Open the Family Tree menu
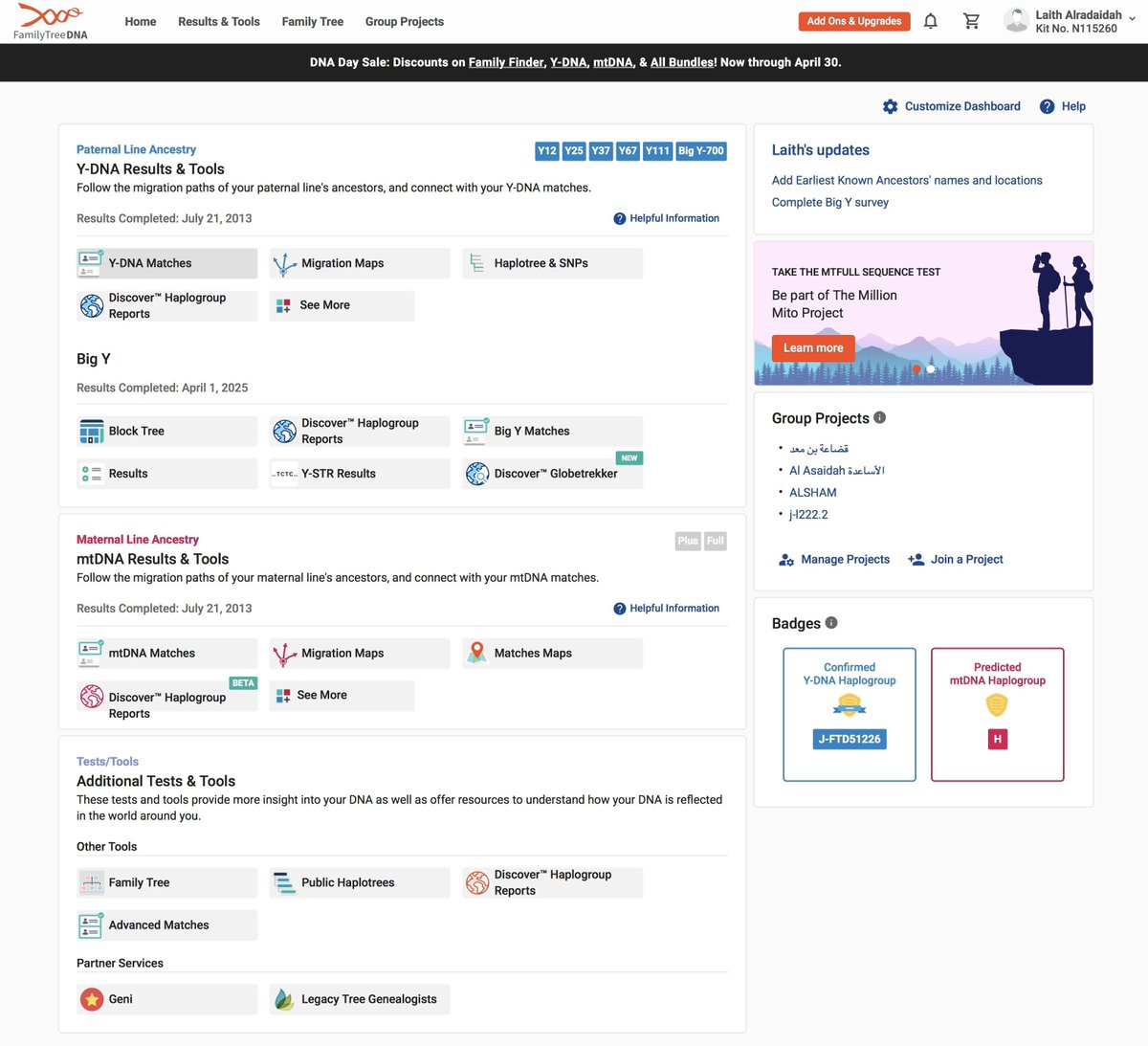Viewport: 1148px width, 1046px height. [x=313, y=21]
